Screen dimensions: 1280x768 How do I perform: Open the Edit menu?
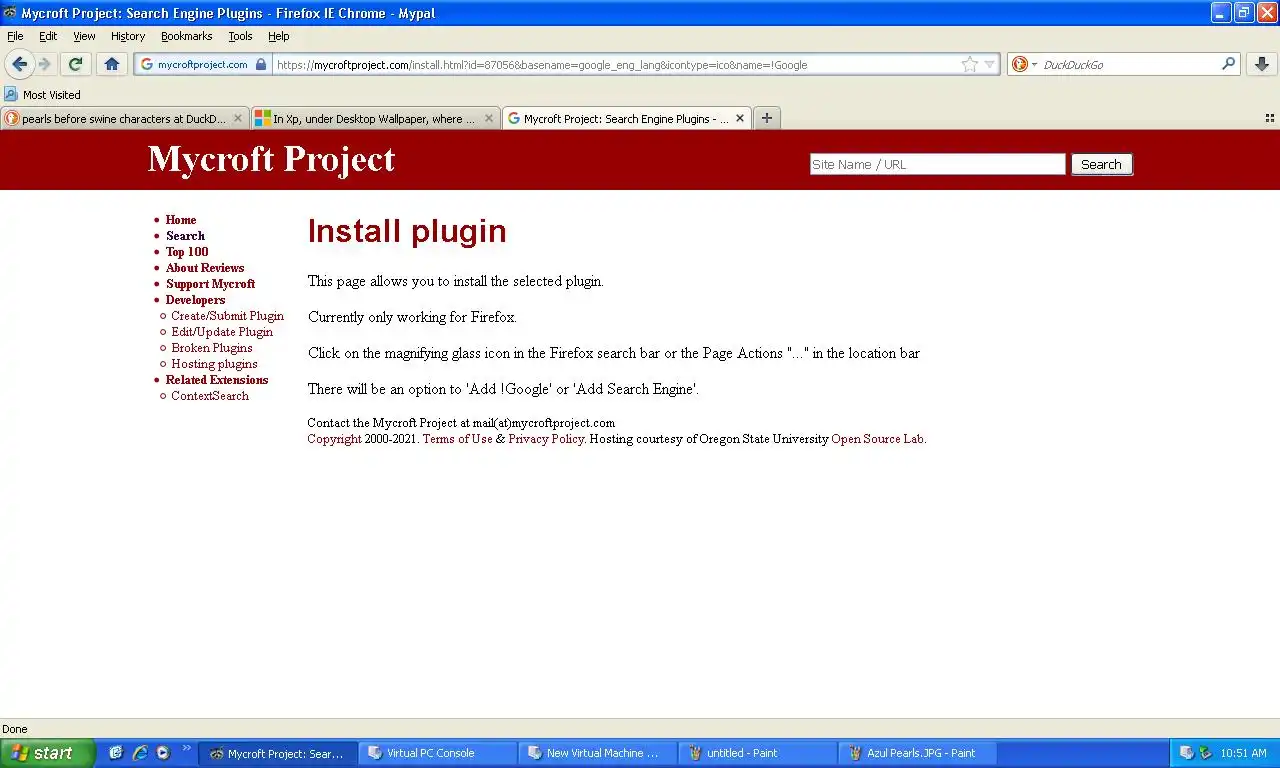48,36
